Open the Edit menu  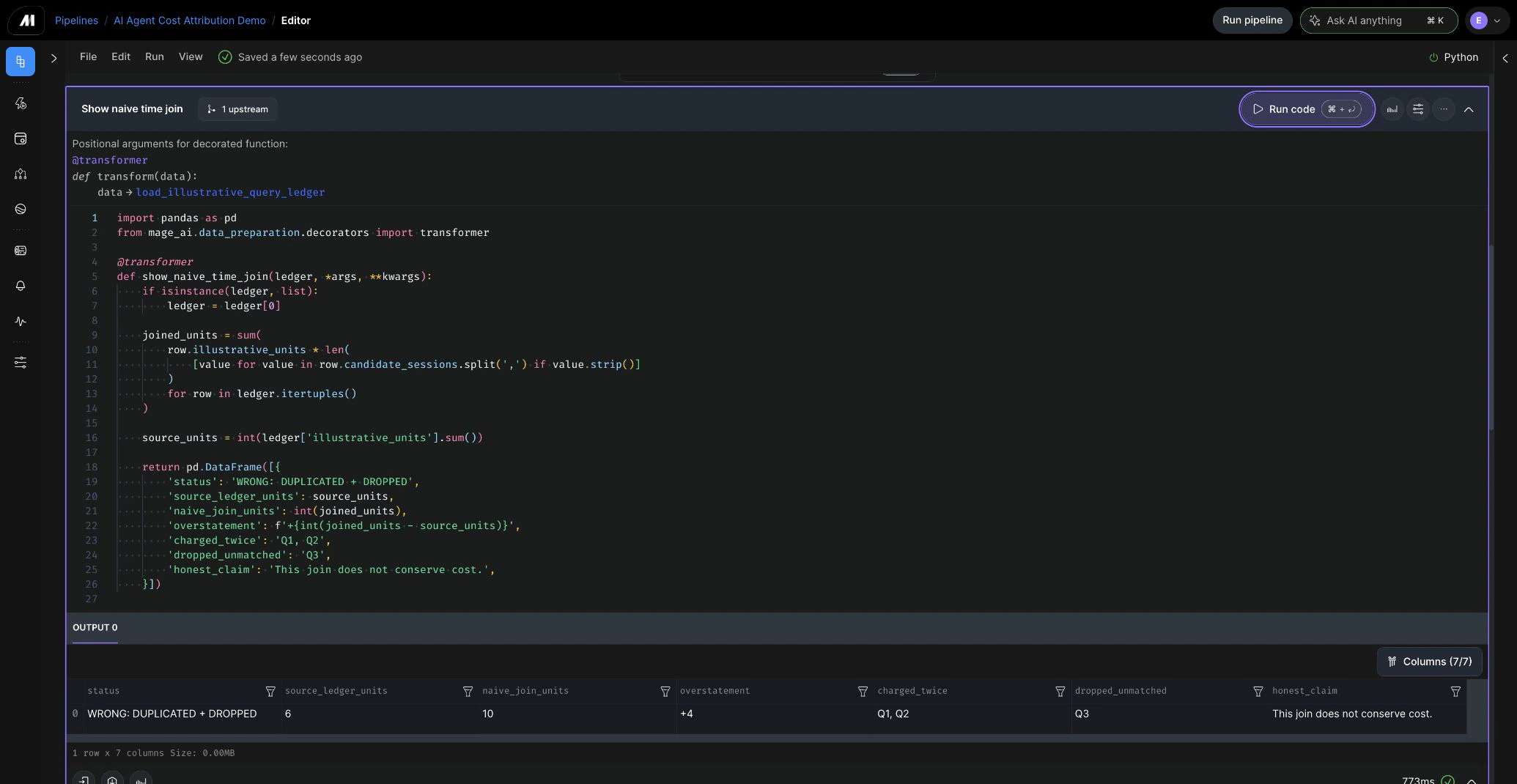point(121,57)
